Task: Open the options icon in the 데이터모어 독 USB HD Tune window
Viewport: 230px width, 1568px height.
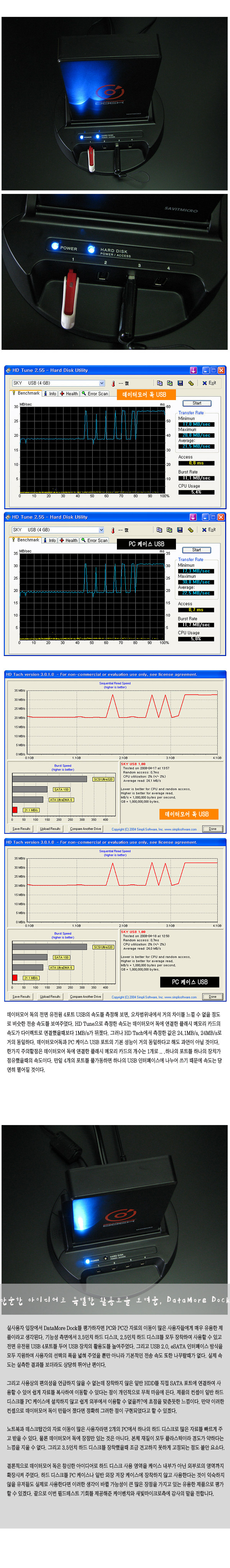Action: pyautogui.click(x=191, y=383)
